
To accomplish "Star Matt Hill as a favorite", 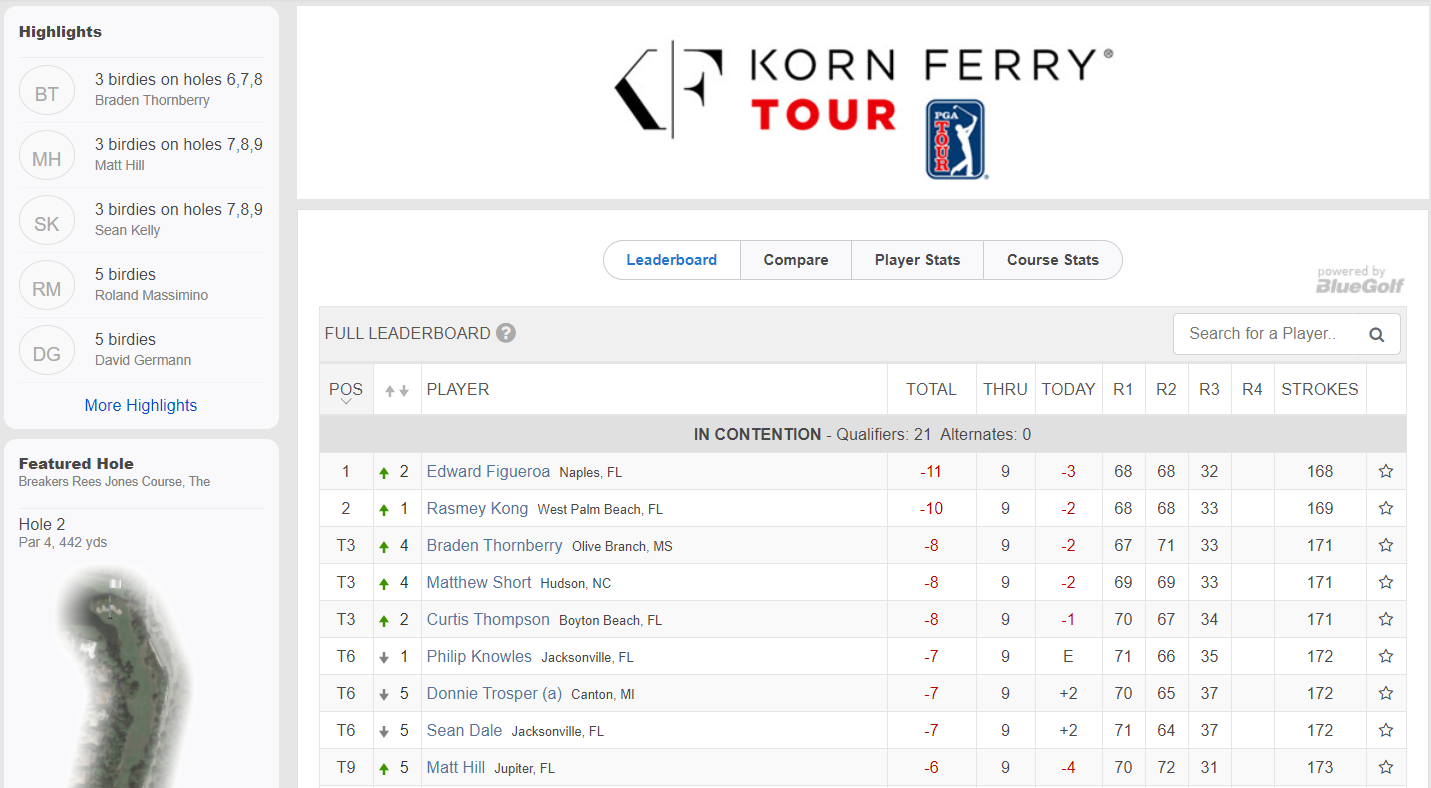I will 1386,767.
